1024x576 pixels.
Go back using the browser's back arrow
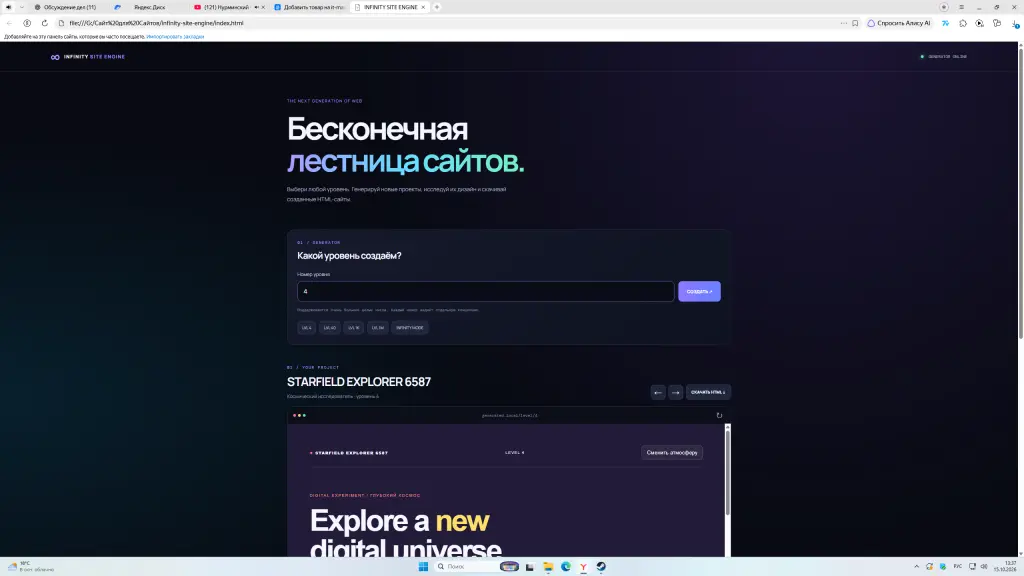point(9,23)
